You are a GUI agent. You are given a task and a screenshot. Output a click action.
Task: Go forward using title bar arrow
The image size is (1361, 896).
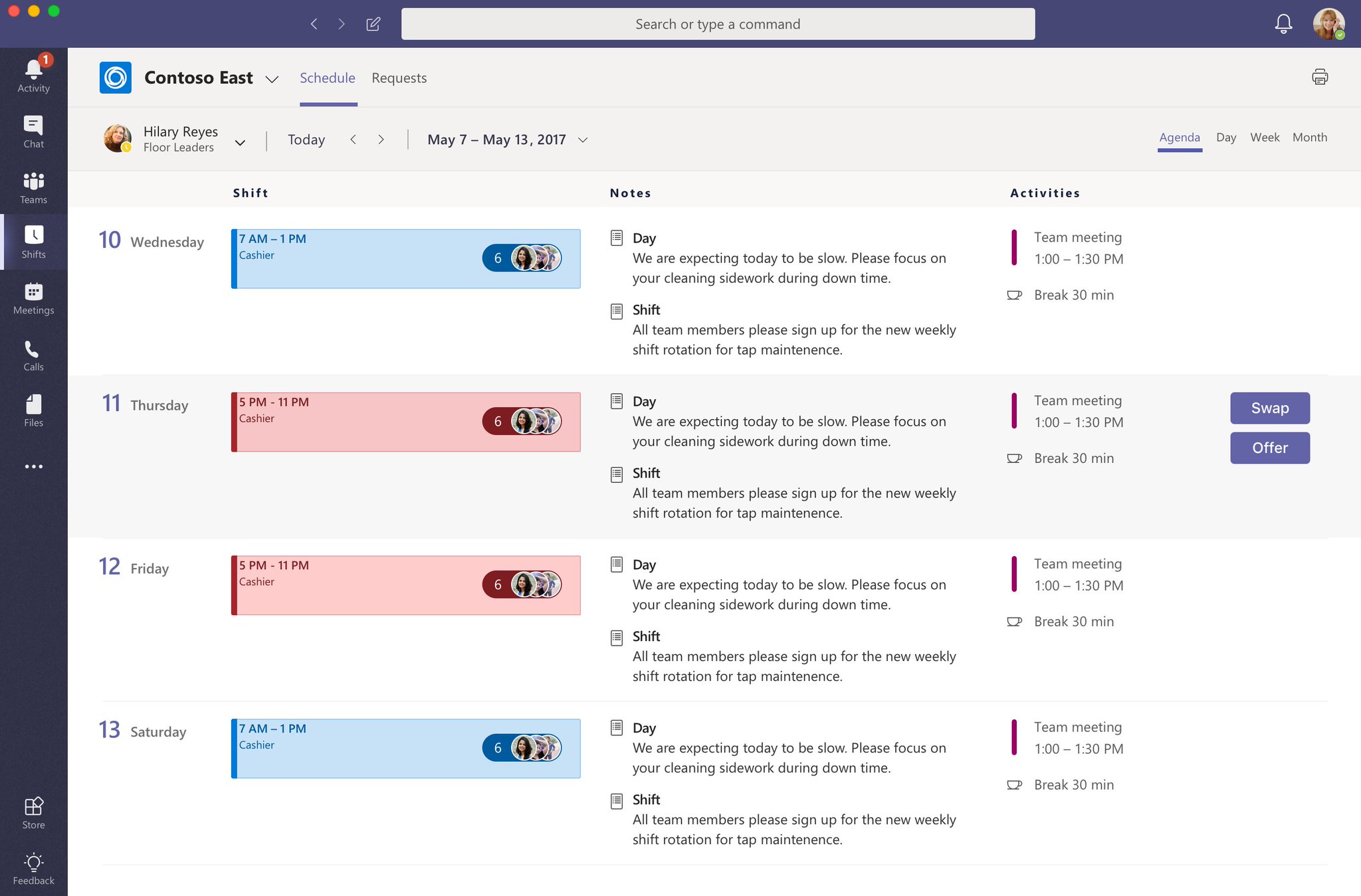342,24
